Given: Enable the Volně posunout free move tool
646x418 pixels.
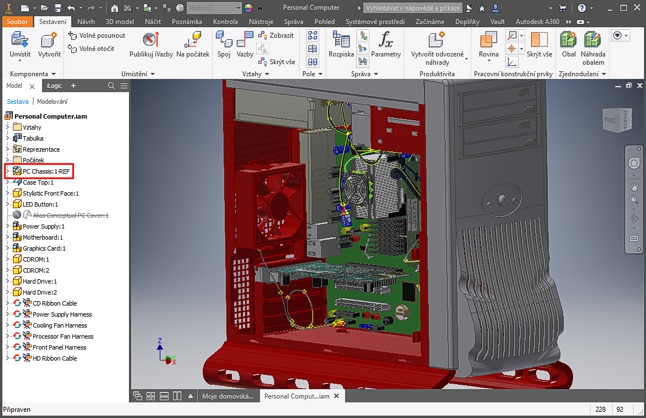Looking at the screenshot, I should (x=96, y=35).
